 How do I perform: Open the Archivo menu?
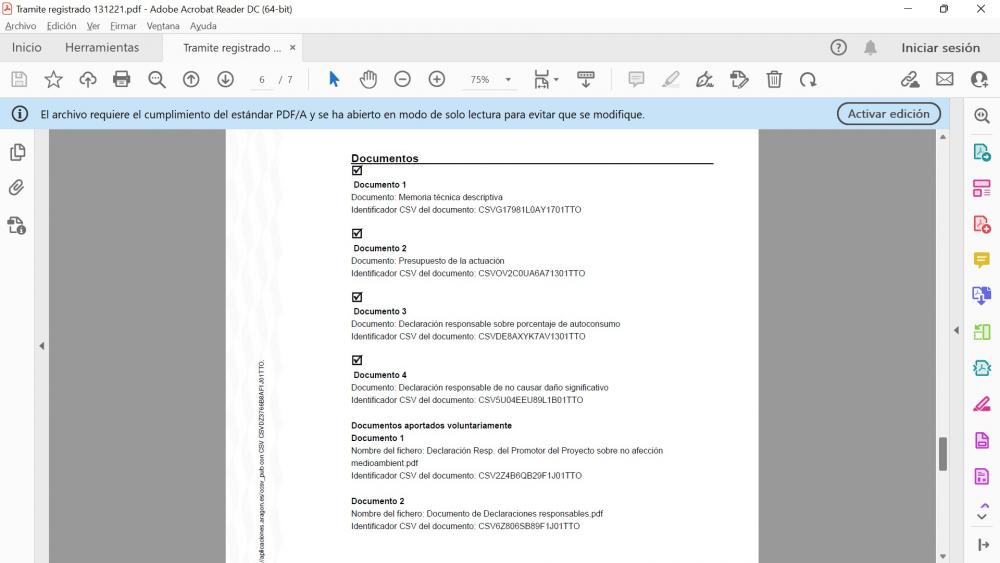20,26
